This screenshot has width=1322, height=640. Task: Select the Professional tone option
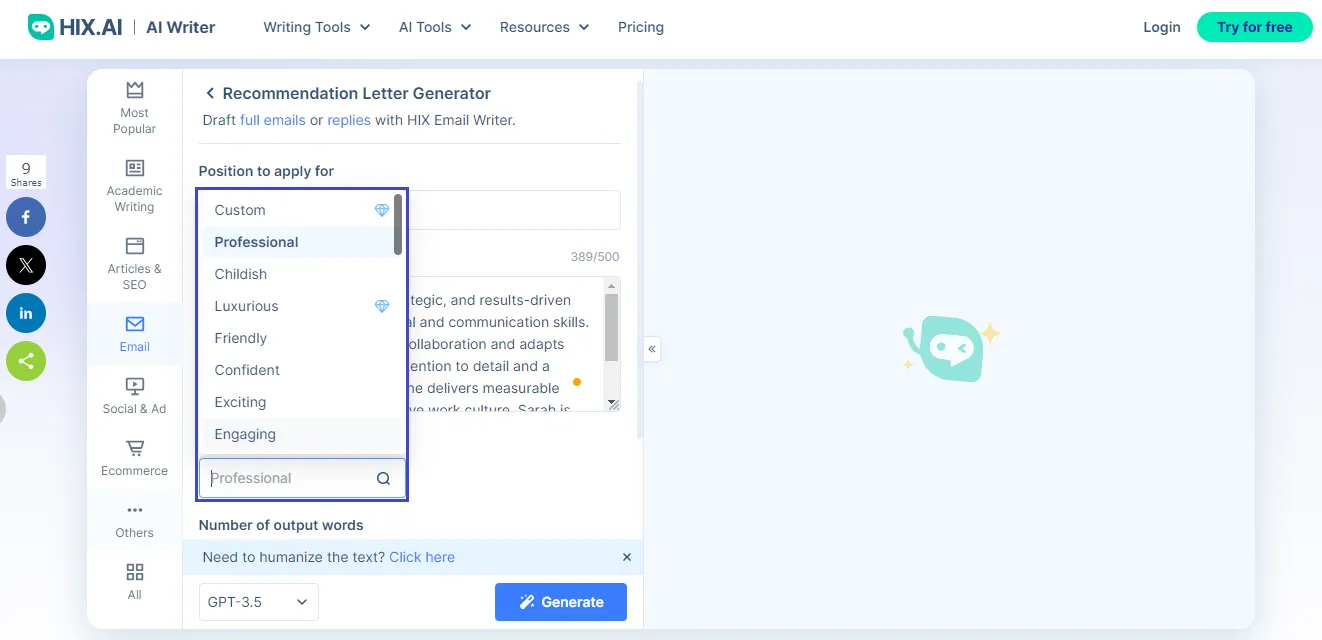pyautogui.click(x=256, y=242)
